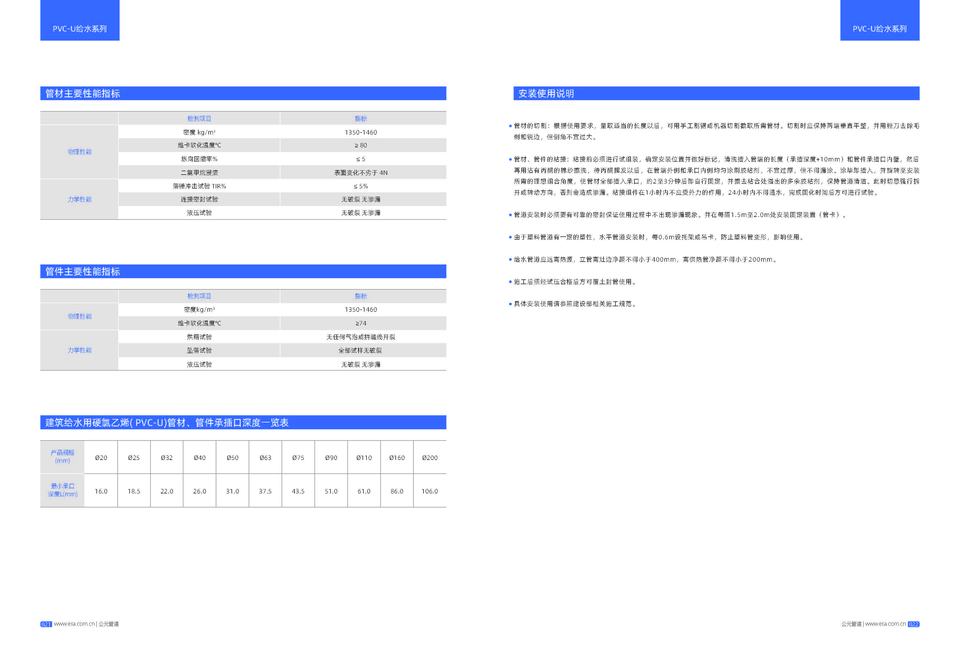Select the Ø20 product size cell
960x656 pixels.
coord(101,457)
